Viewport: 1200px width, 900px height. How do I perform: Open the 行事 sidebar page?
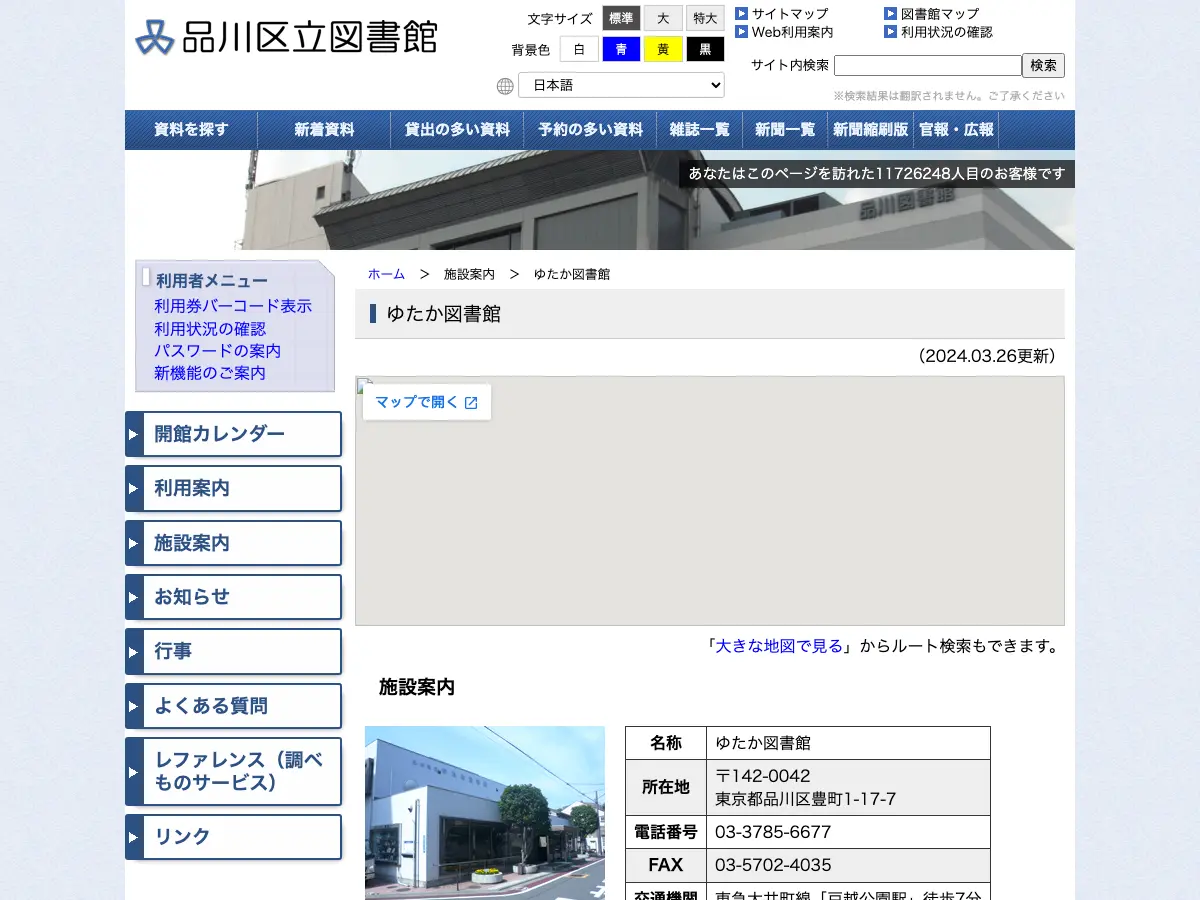click(234, 652)
